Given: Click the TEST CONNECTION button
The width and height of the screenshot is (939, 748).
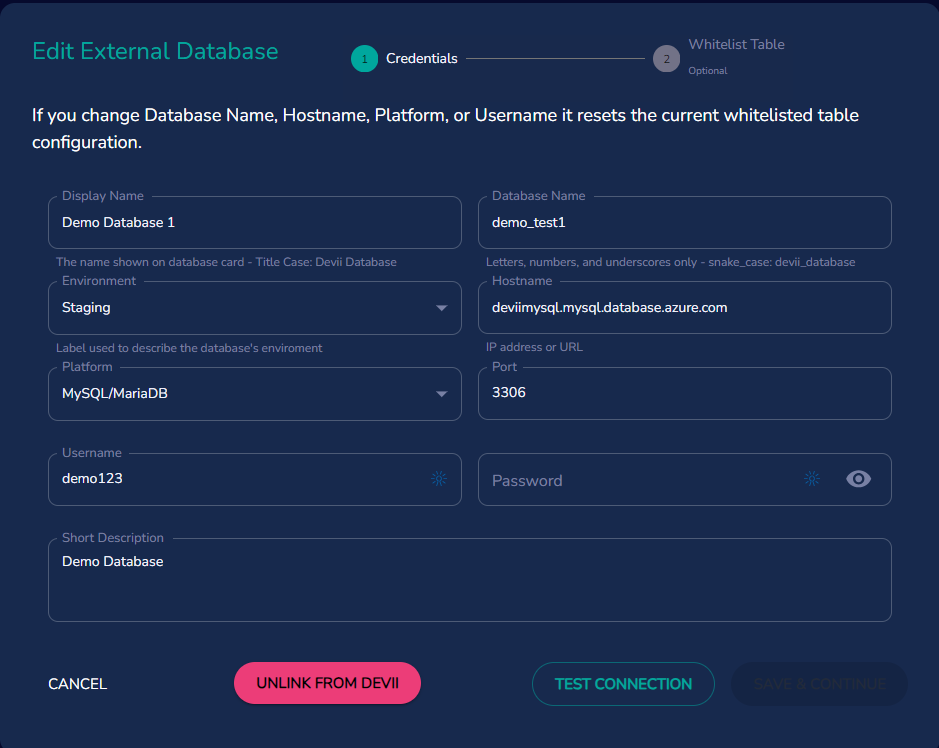Looking at the screenshot, I should point(623,683).
